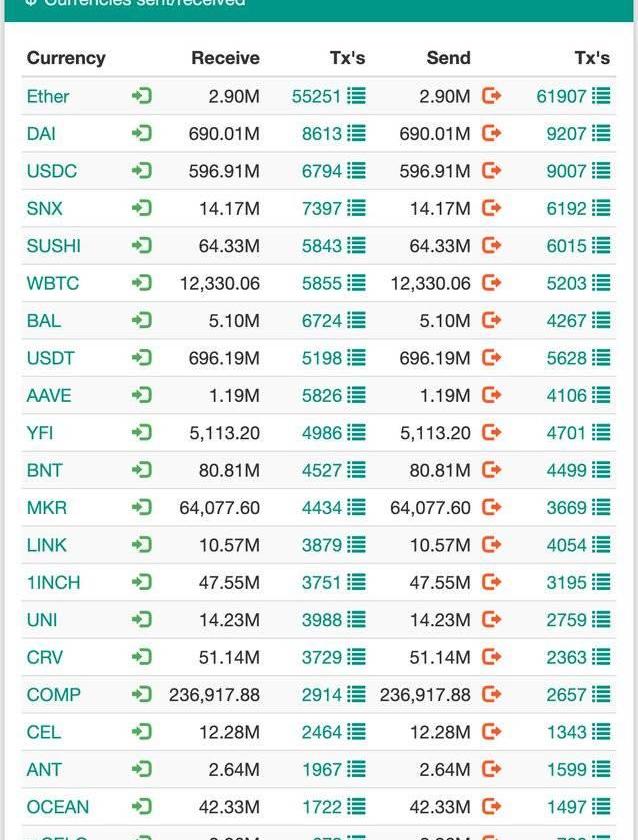Click the Receive column header
Screen dimensions: 638x840
click(x=225, y=58)
